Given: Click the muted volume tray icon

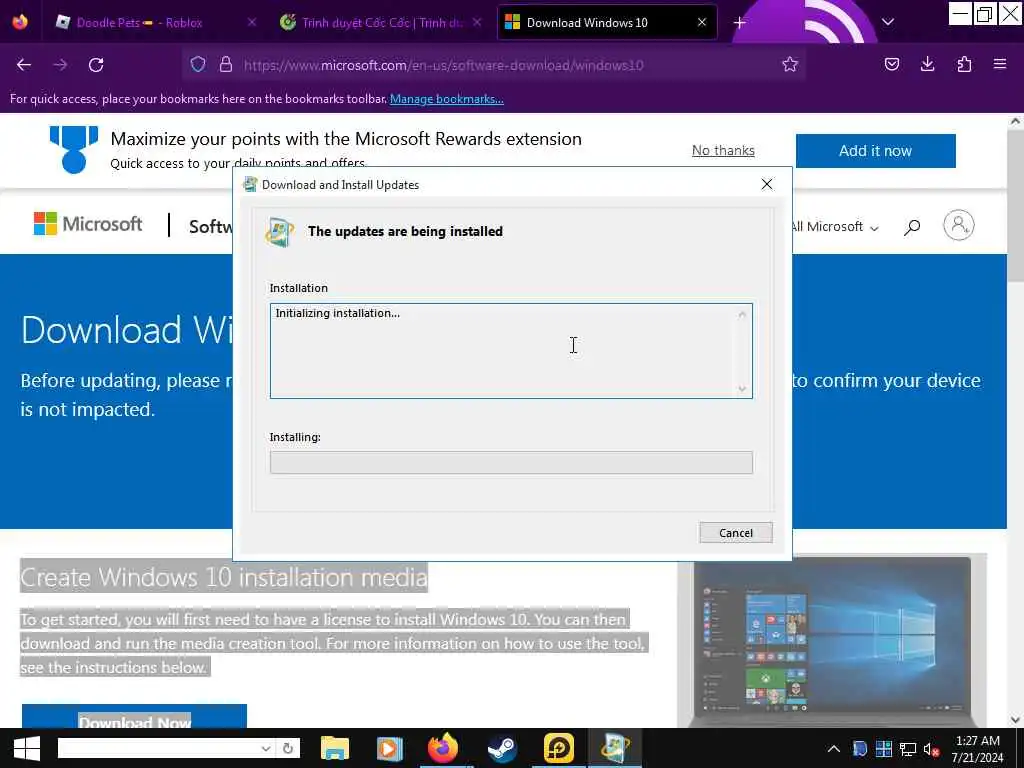Looking at the screenshot, I should coord(931,749).
